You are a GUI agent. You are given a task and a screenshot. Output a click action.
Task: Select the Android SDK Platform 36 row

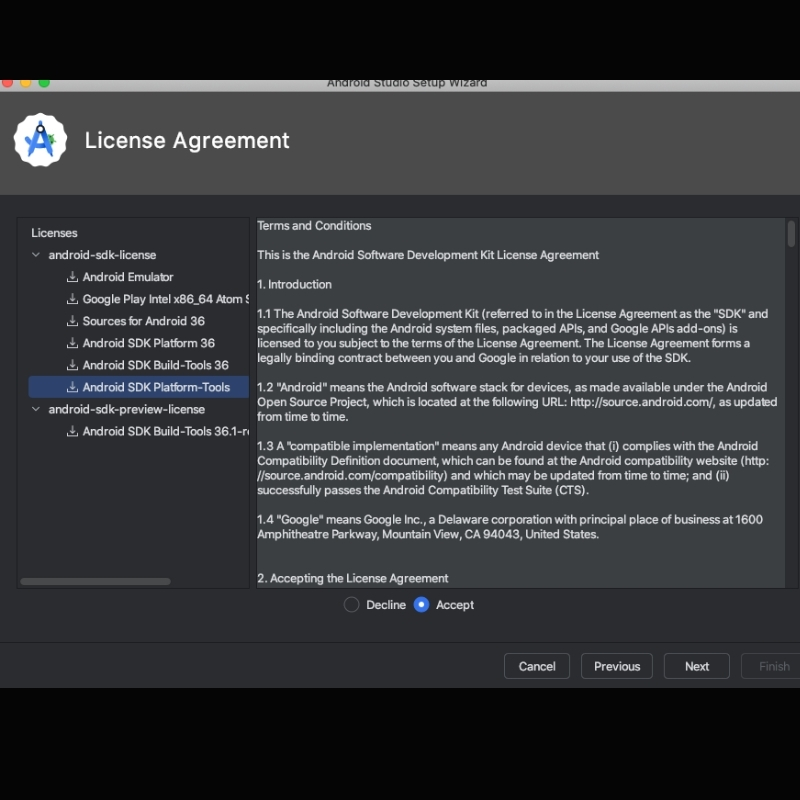pos(139,343)
